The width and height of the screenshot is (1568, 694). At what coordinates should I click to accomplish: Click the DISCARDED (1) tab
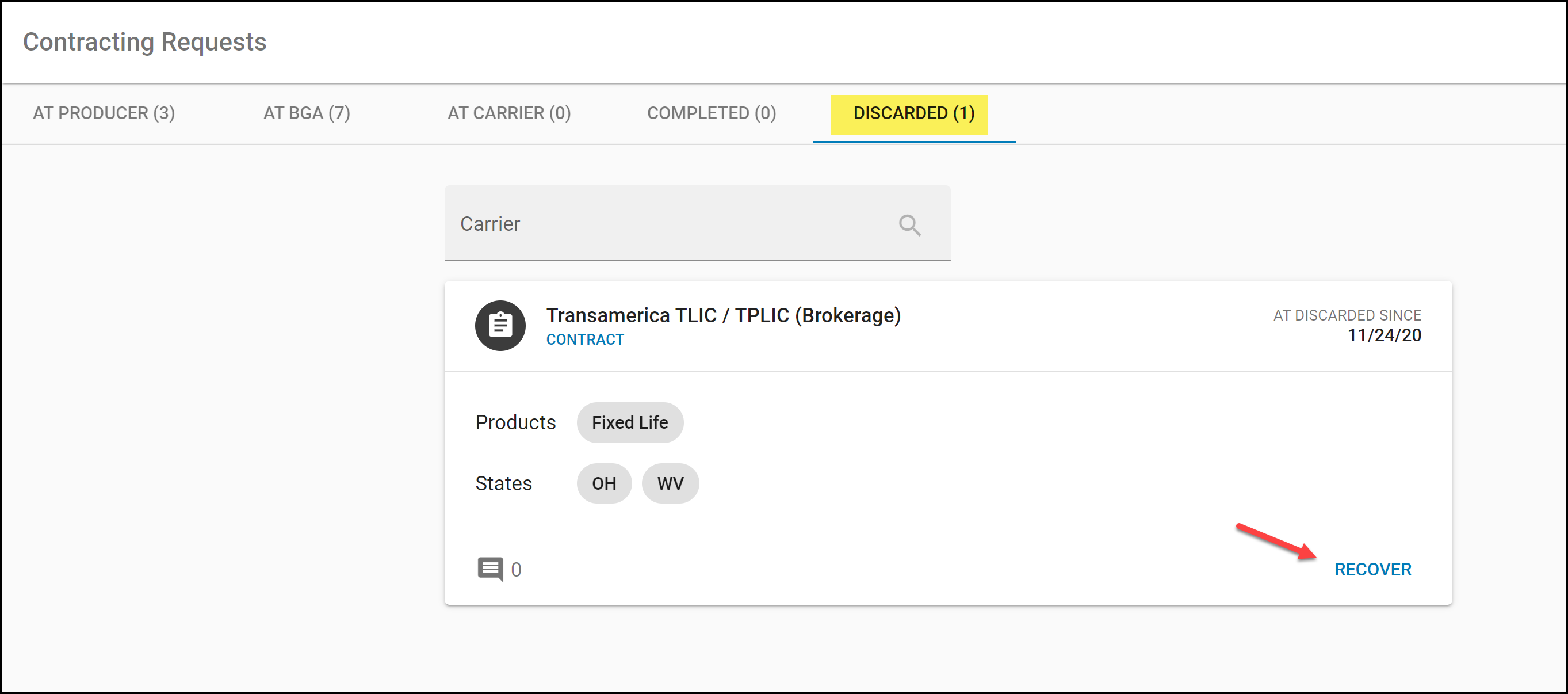[913, 113]
